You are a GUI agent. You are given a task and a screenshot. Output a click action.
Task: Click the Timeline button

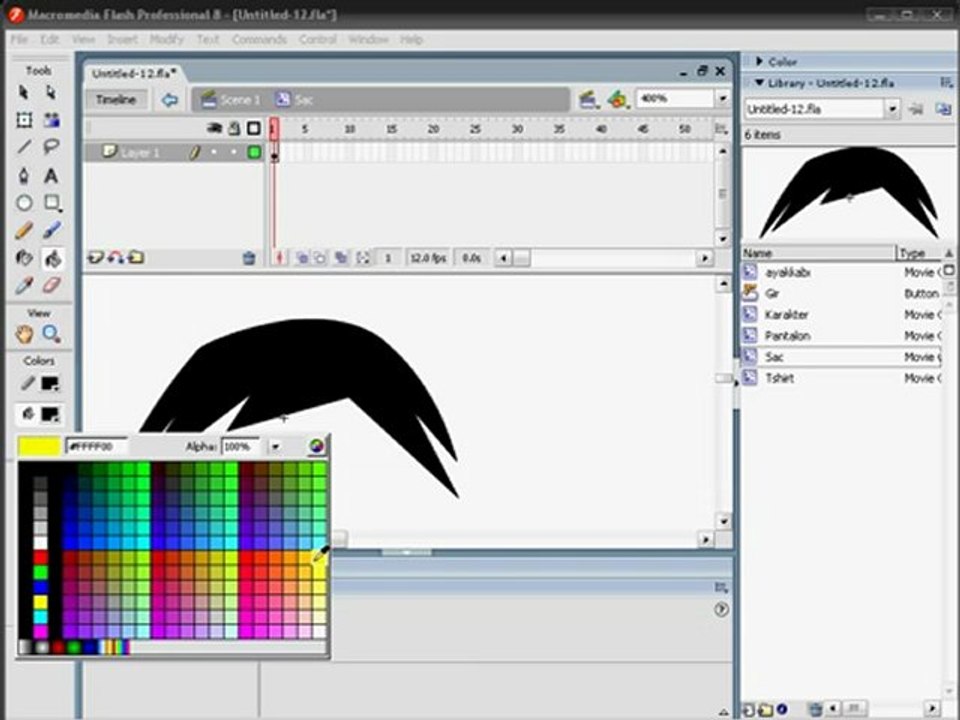pyautogui.click(x=116, y=100)
